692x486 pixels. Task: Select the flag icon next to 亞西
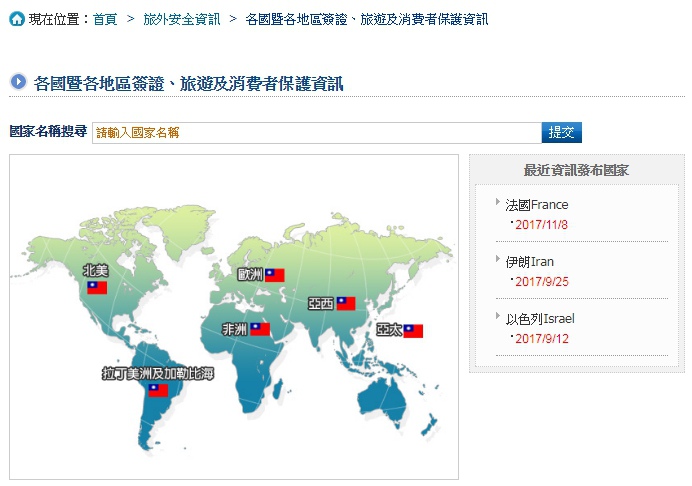click(x=346, y=303)
